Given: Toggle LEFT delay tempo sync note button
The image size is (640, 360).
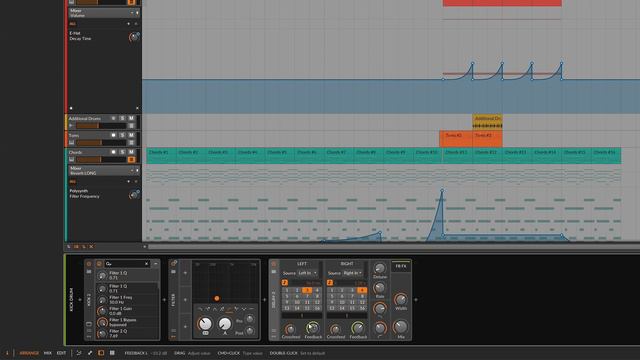Looking at the screenshot, I should [284, 282].
